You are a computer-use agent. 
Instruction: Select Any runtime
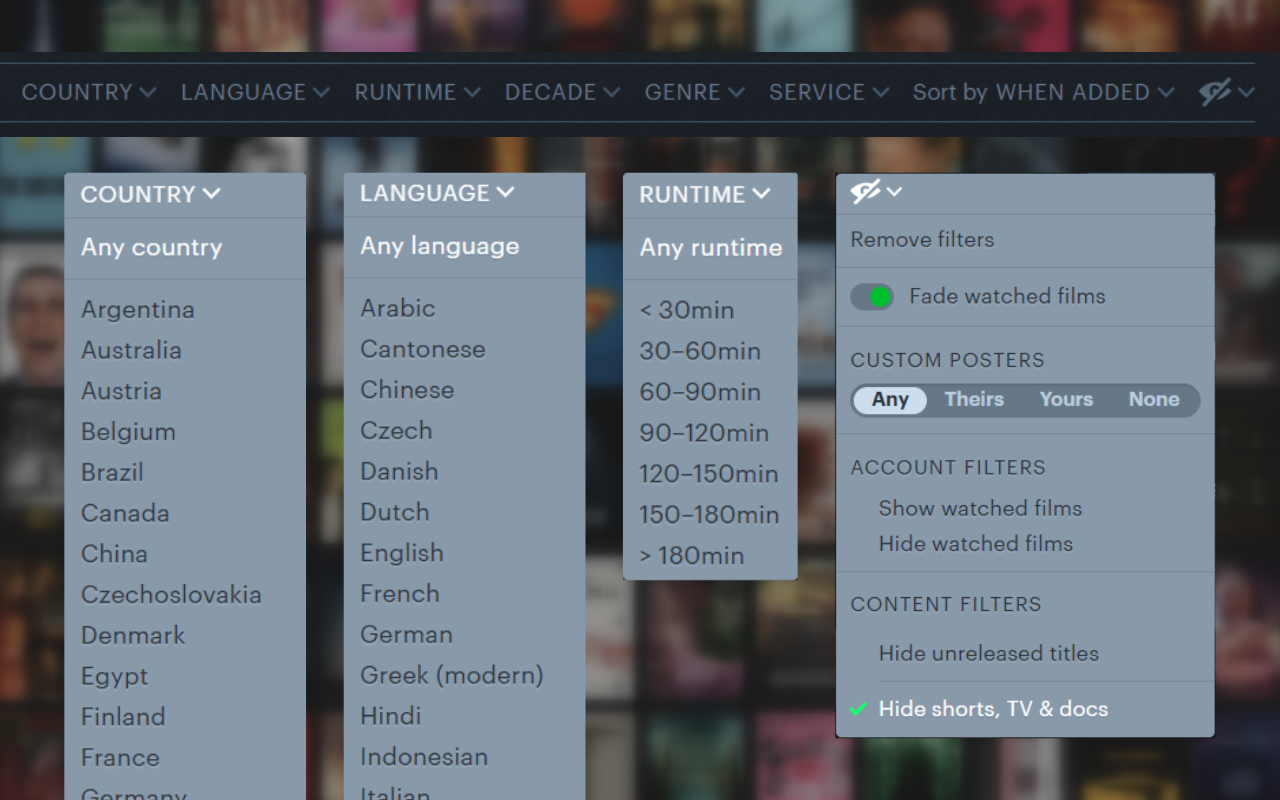tap(711, 248)
